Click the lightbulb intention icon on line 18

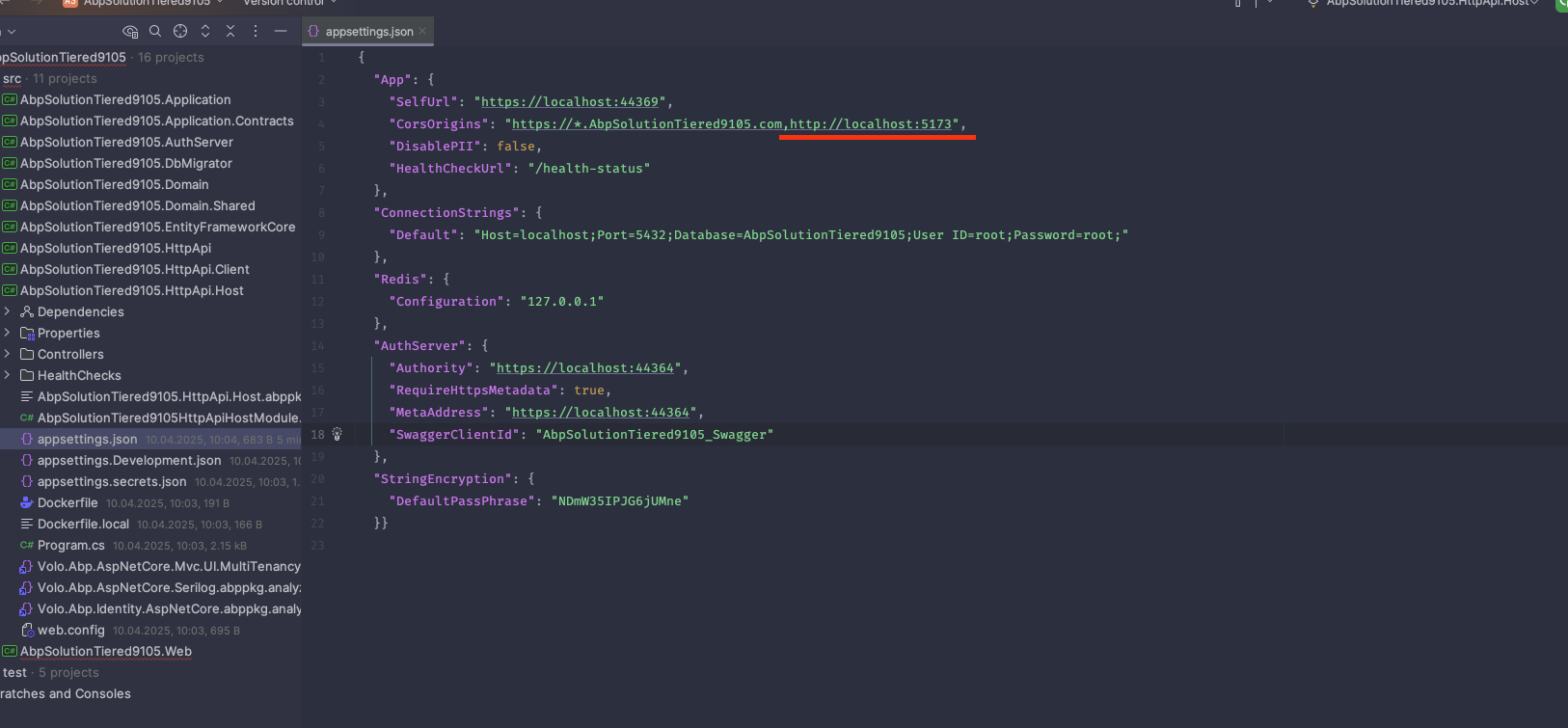338,434
